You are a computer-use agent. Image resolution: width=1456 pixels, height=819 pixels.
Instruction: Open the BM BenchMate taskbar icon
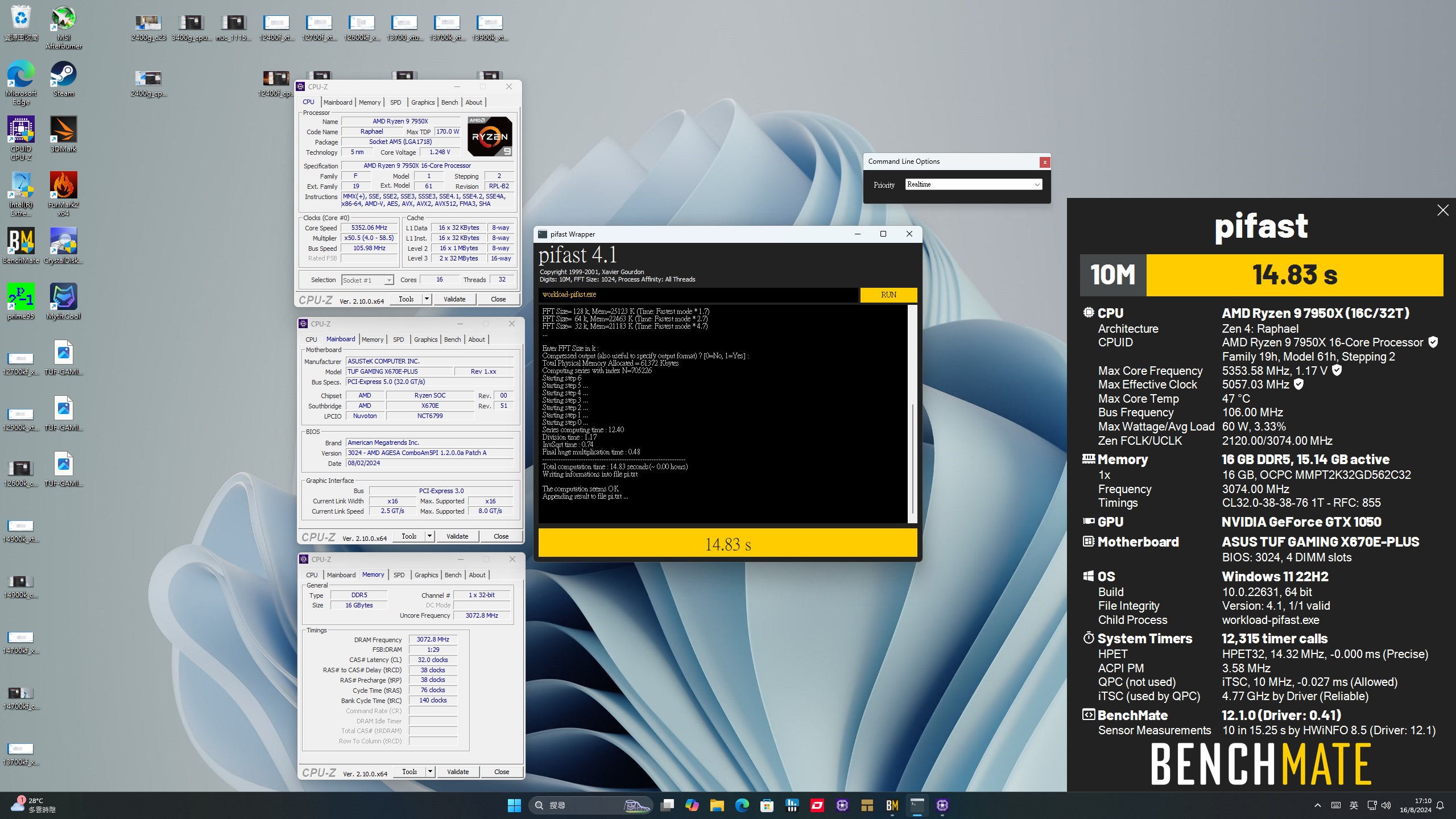click(x=892, y=805)
